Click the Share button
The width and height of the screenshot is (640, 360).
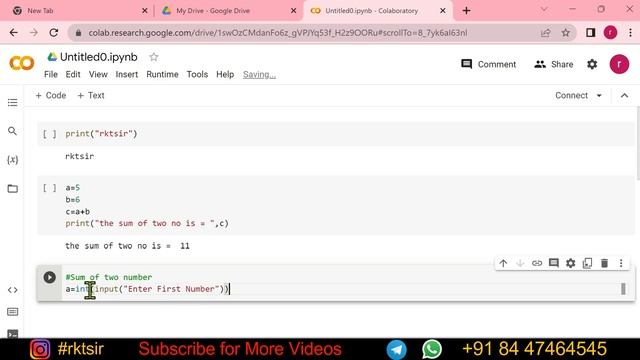click(x=553, y=64)
